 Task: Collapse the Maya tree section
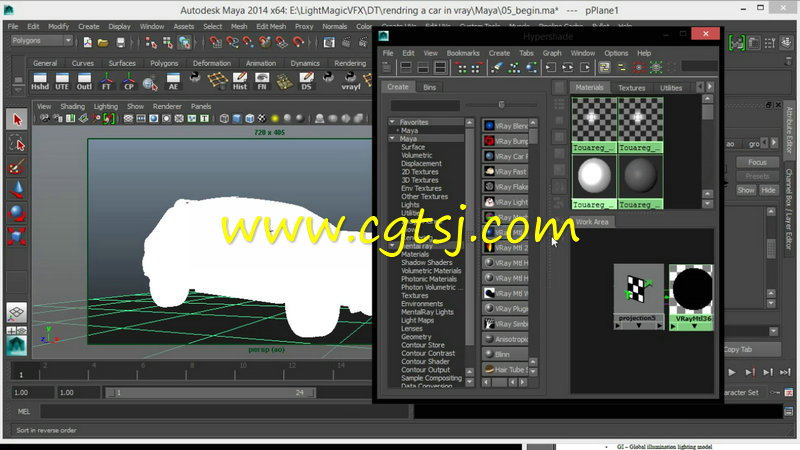coord(392,138)
